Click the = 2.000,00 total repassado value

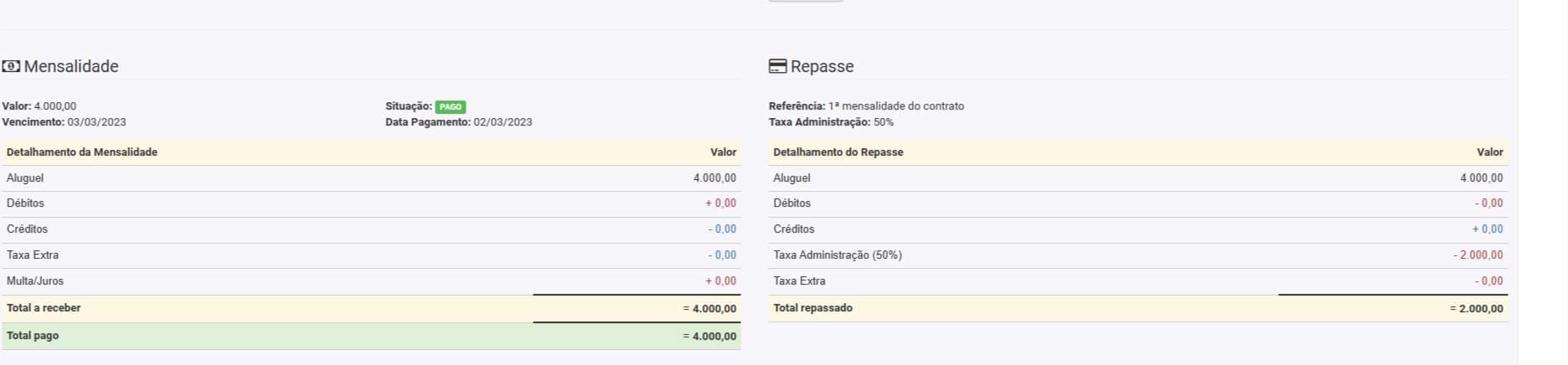[x=1477, y=309]
